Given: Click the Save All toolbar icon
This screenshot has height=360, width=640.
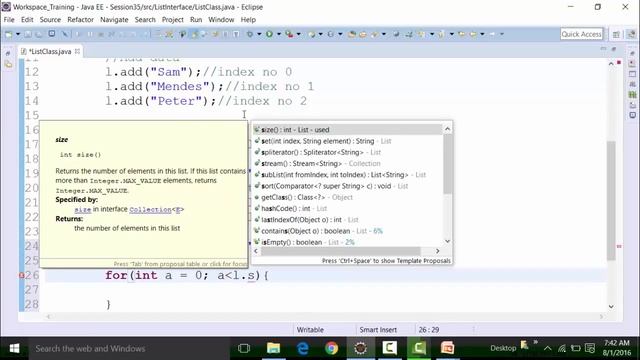Looking at the screenshot, I should point(38,34).
